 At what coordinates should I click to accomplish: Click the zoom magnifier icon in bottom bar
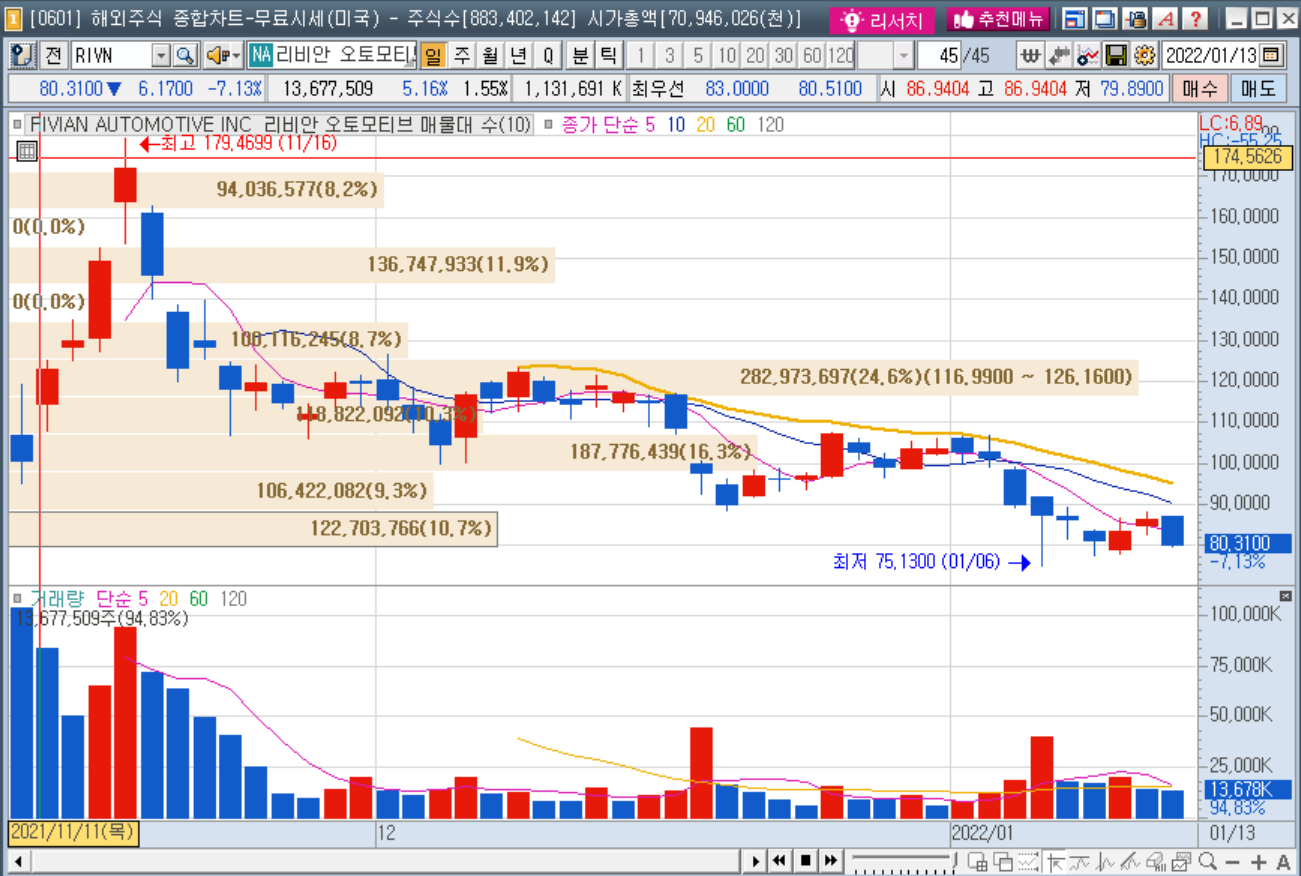[1208, 861]
